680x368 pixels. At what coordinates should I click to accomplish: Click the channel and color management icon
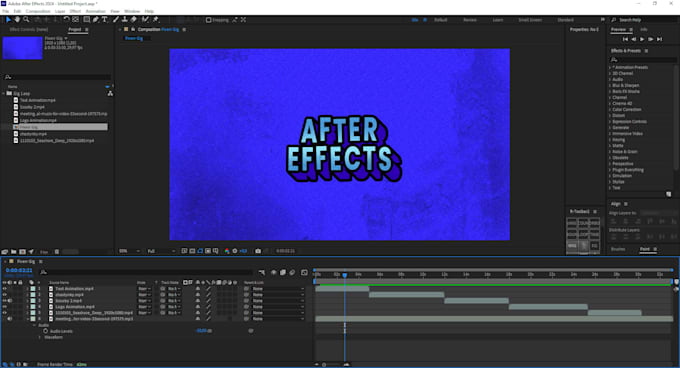point(227,251)
